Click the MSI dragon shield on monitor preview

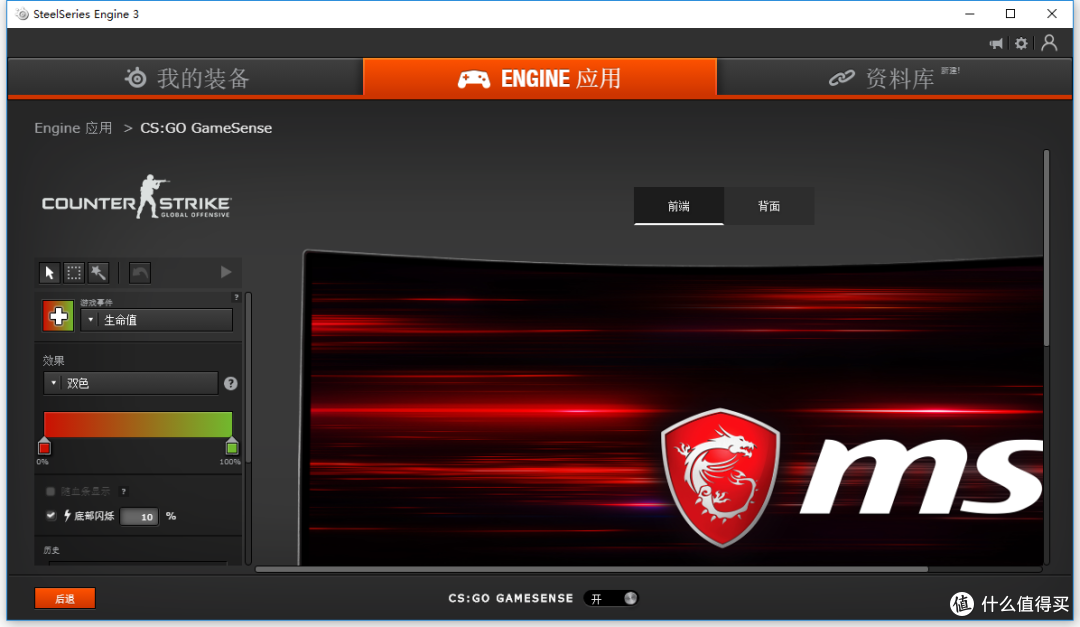coord(720,477)
